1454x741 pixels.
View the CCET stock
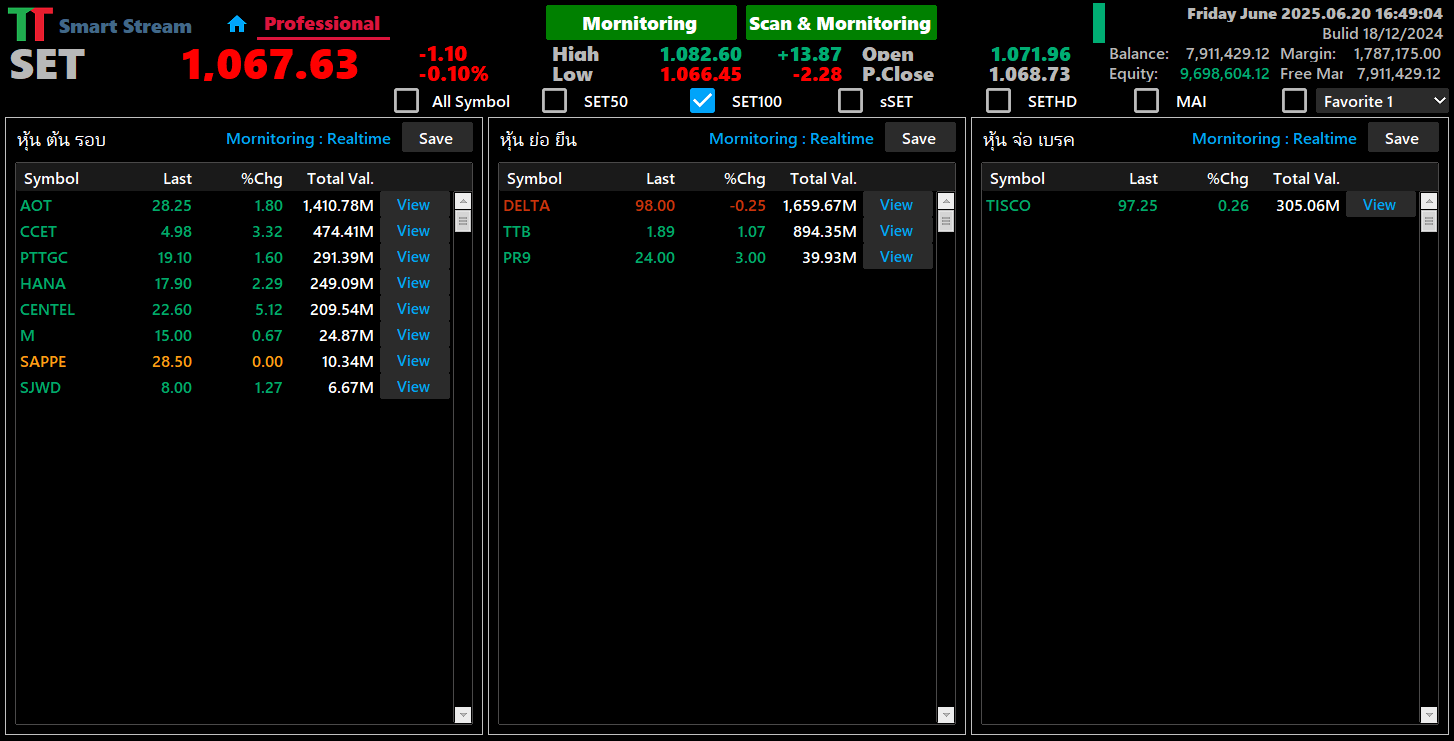pos(414,231)
